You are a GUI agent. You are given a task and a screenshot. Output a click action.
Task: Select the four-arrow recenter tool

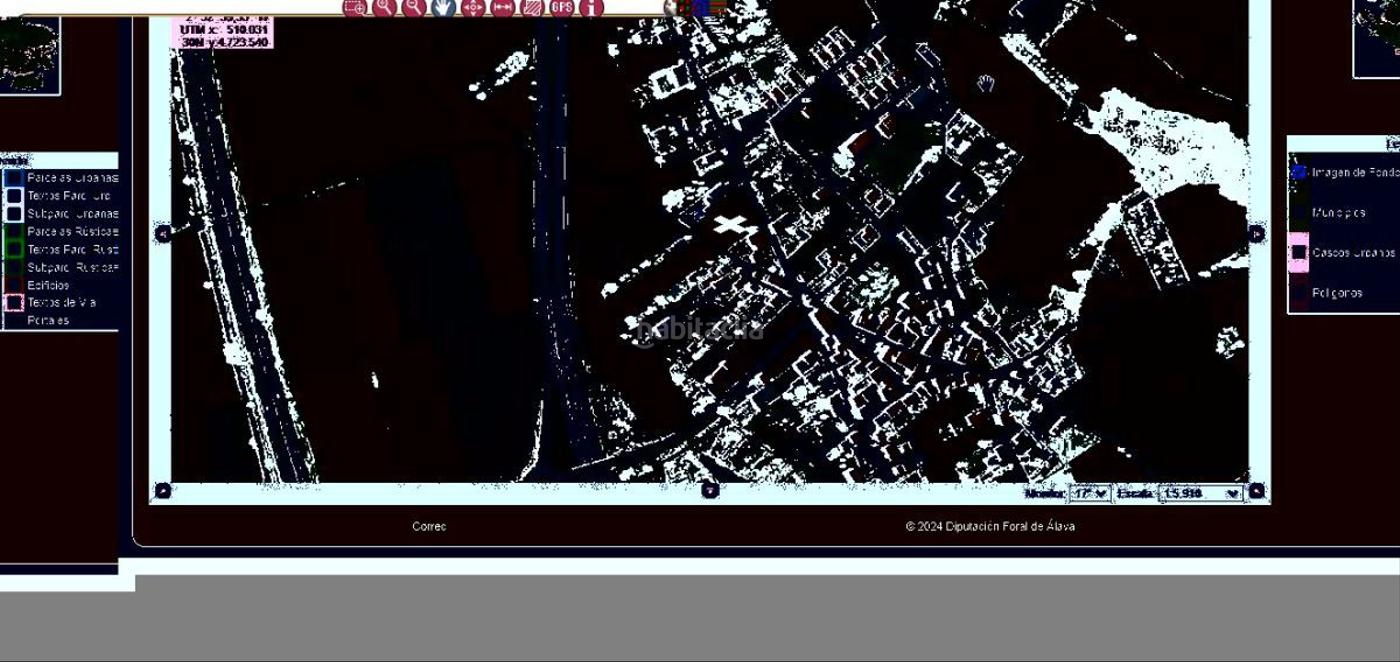click(x=473, y=8)
